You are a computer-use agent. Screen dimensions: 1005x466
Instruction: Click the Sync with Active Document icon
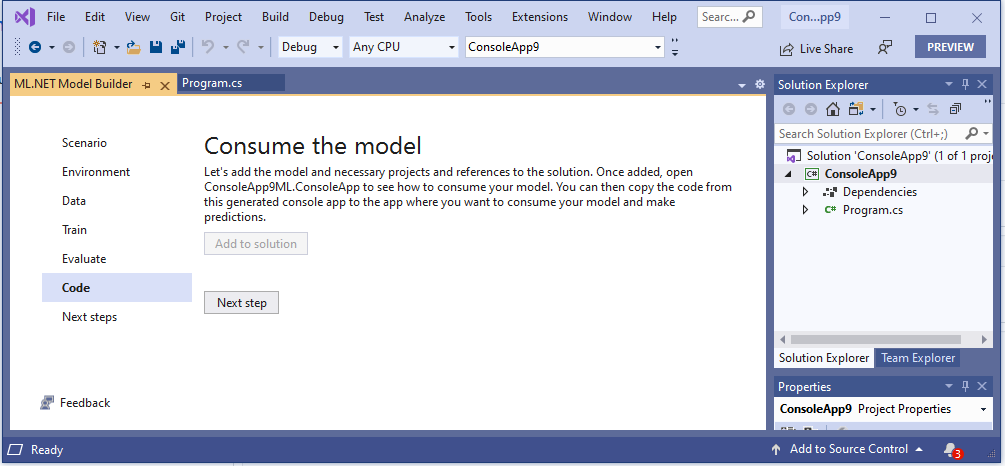tap(933, 110)
